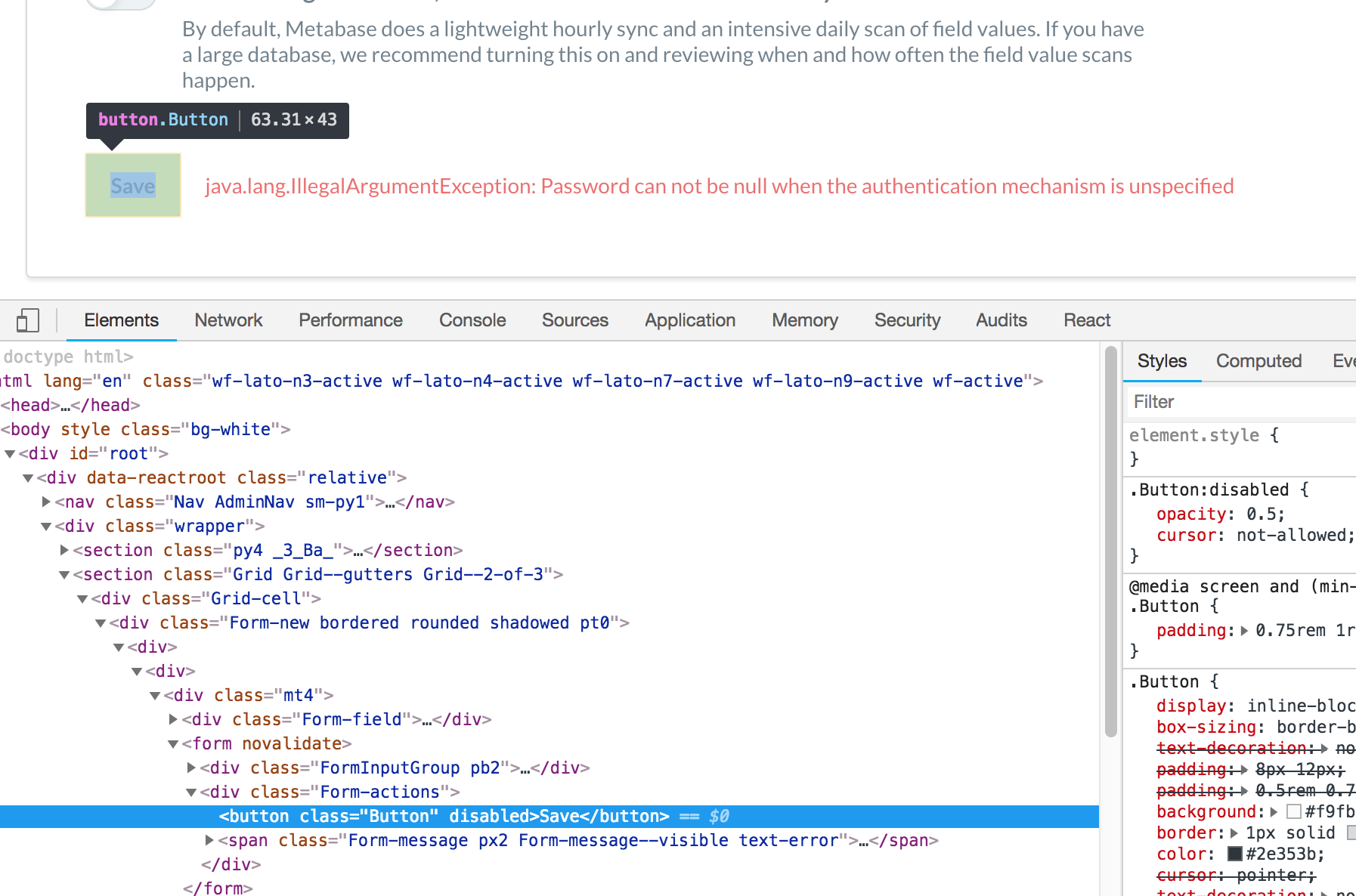The width and height of the screenshot is (1356, 896).
Task: Expand the Form-field div element
Action: pos(172,719)
